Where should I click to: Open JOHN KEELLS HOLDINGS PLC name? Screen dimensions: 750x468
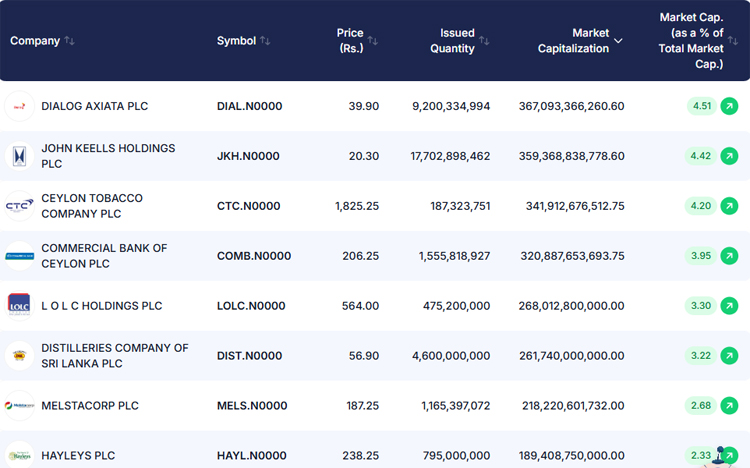point(108,156)
